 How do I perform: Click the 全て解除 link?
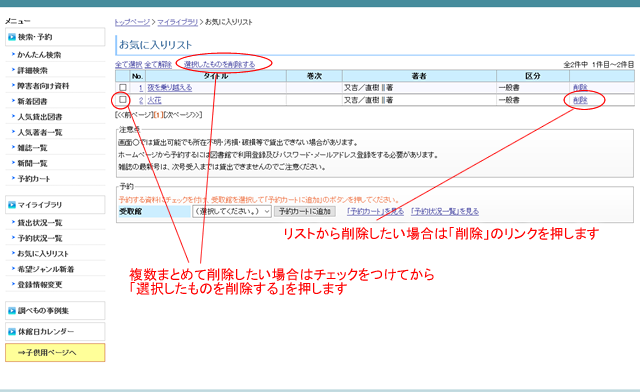coord(158,64)
